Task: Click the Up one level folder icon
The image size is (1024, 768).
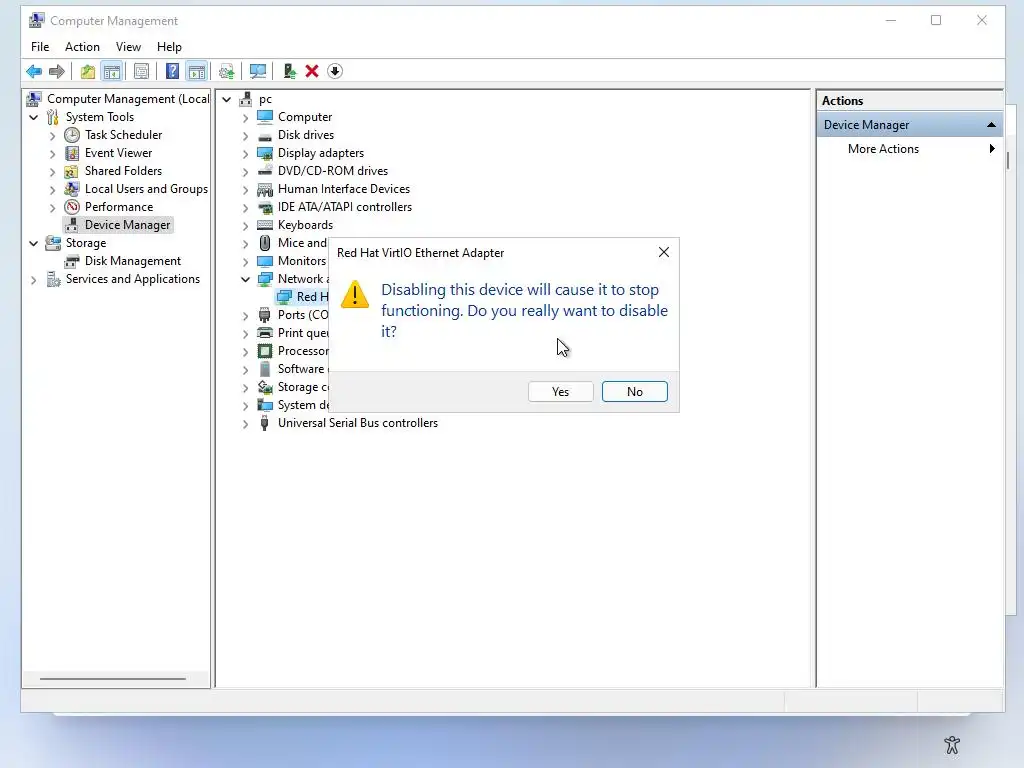Action: click(x=88, y=71)
